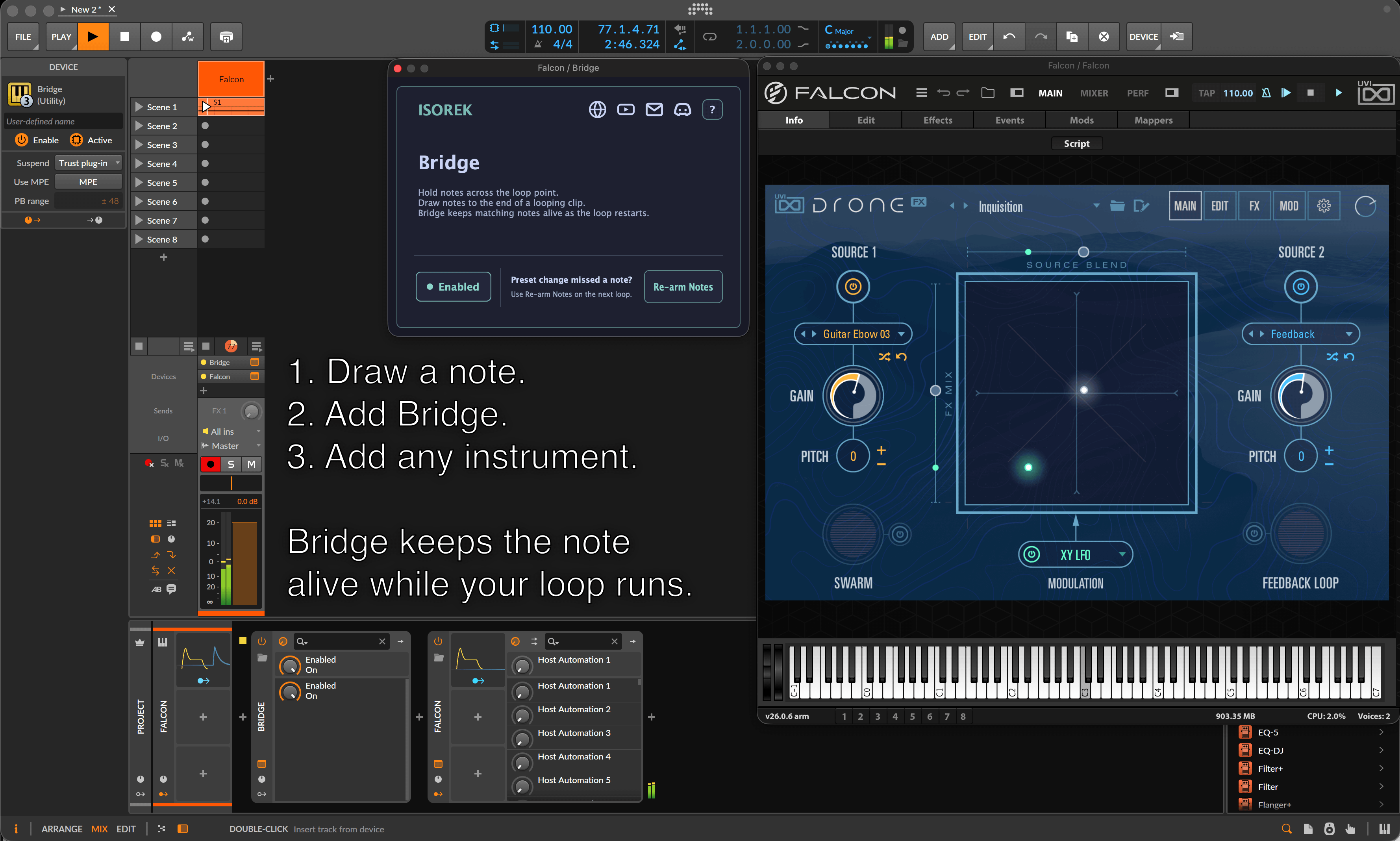Click the MPE button
Viewport: 1400px width, 841px height.
[x=88, y=182]
